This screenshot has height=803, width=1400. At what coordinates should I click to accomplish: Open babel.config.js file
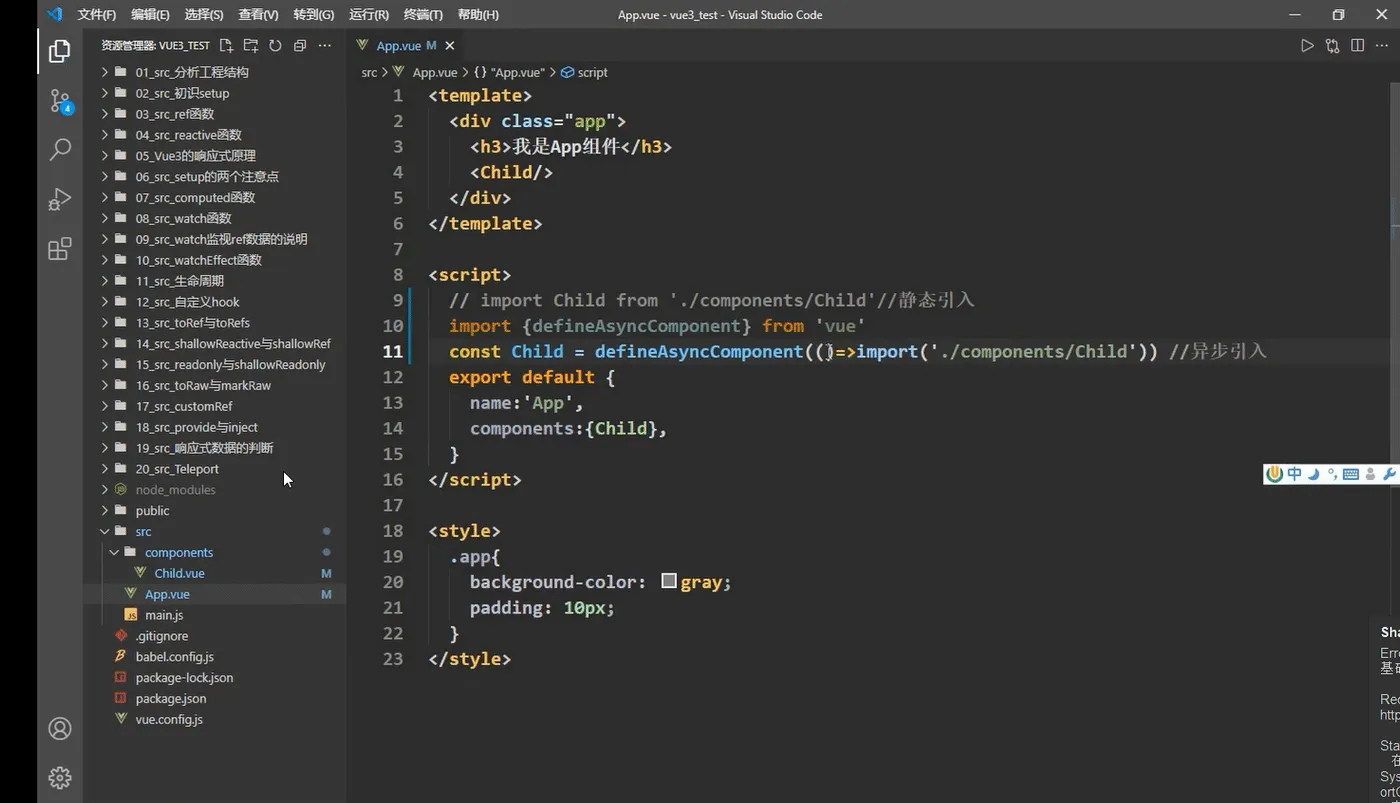[x=214, y=657]
